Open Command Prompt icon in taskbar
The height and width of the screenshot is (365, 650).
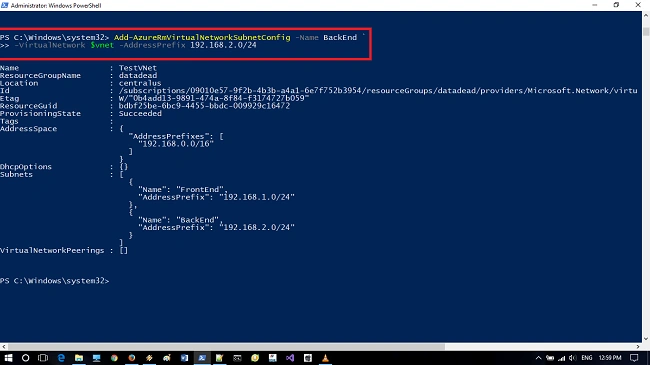pyautogui.click(x=237, y=358)
